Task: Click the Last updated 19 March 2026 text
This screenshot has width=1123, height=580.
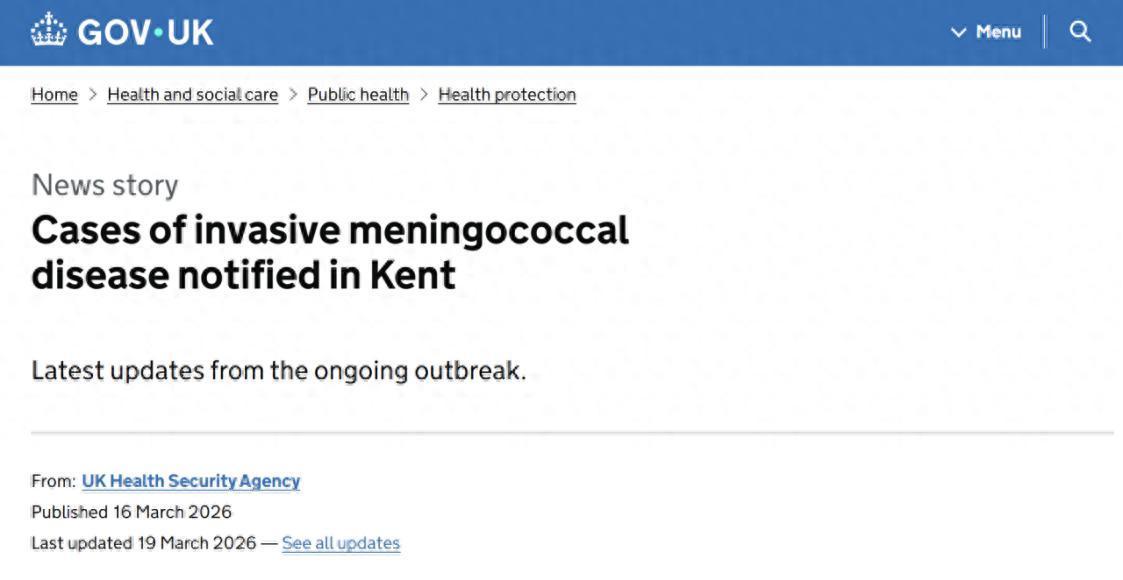Action: [x=145, y=544]
